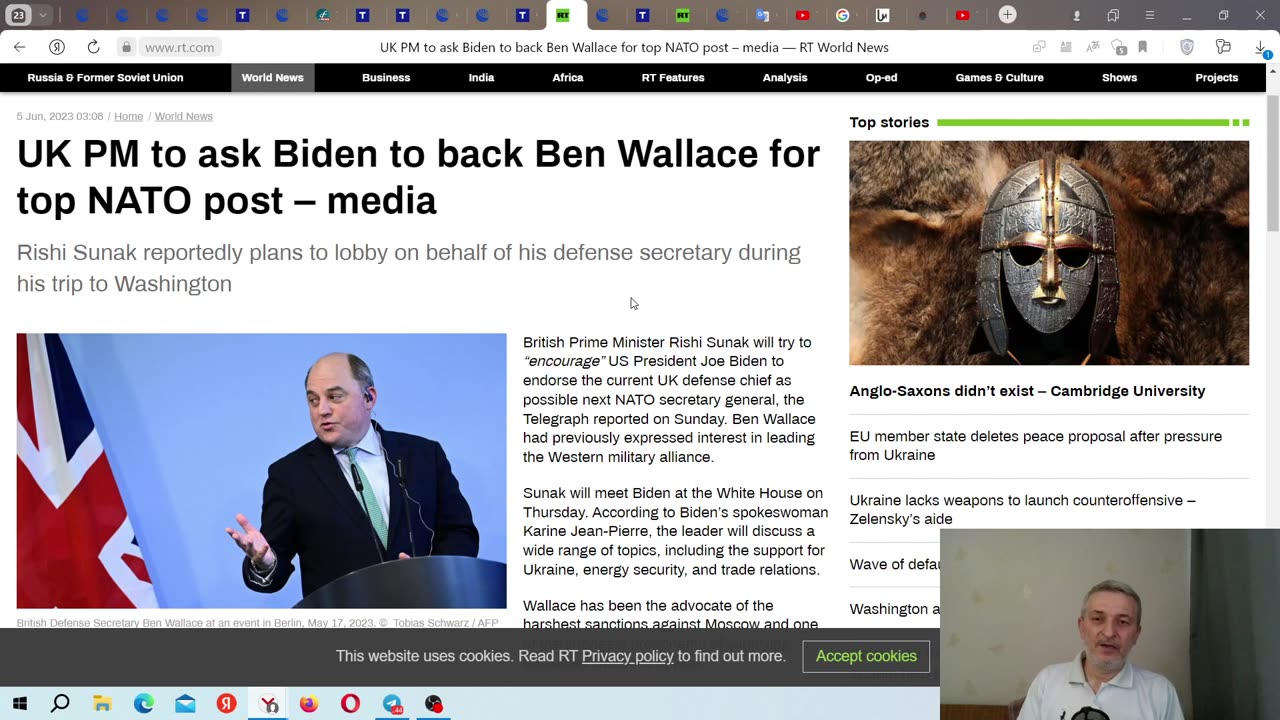
Task: Switch to the Google Translate tab
Action: point(762,15)
